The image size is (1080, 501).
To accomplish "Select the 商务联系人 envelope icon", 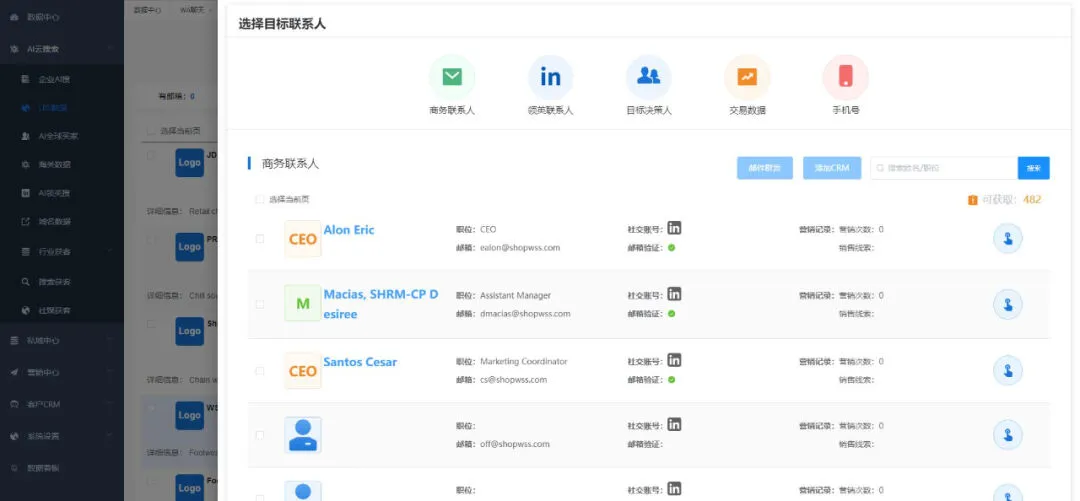I will 452,77.
